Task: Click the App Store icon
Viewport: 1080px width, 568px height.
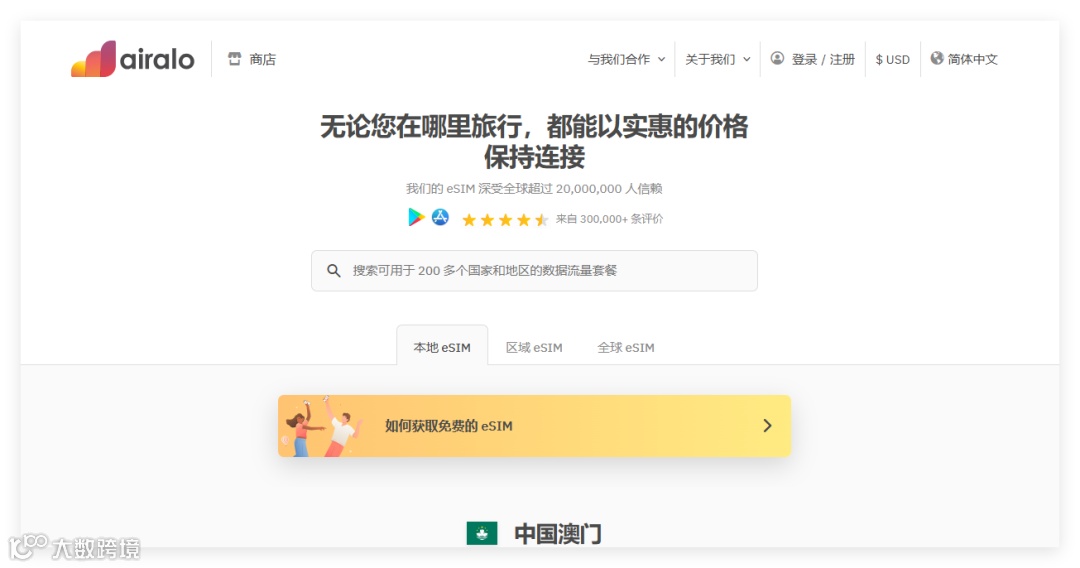Action: tap(440, 218)
